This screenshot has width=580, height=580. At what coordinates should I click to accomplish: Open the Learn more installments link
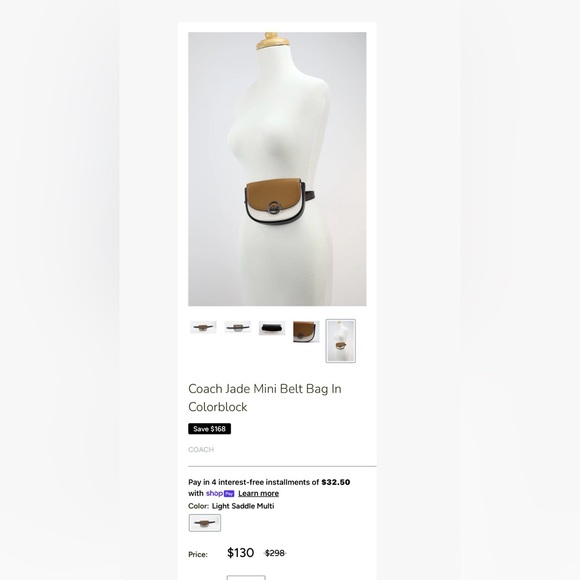click(x=259, y=493)
